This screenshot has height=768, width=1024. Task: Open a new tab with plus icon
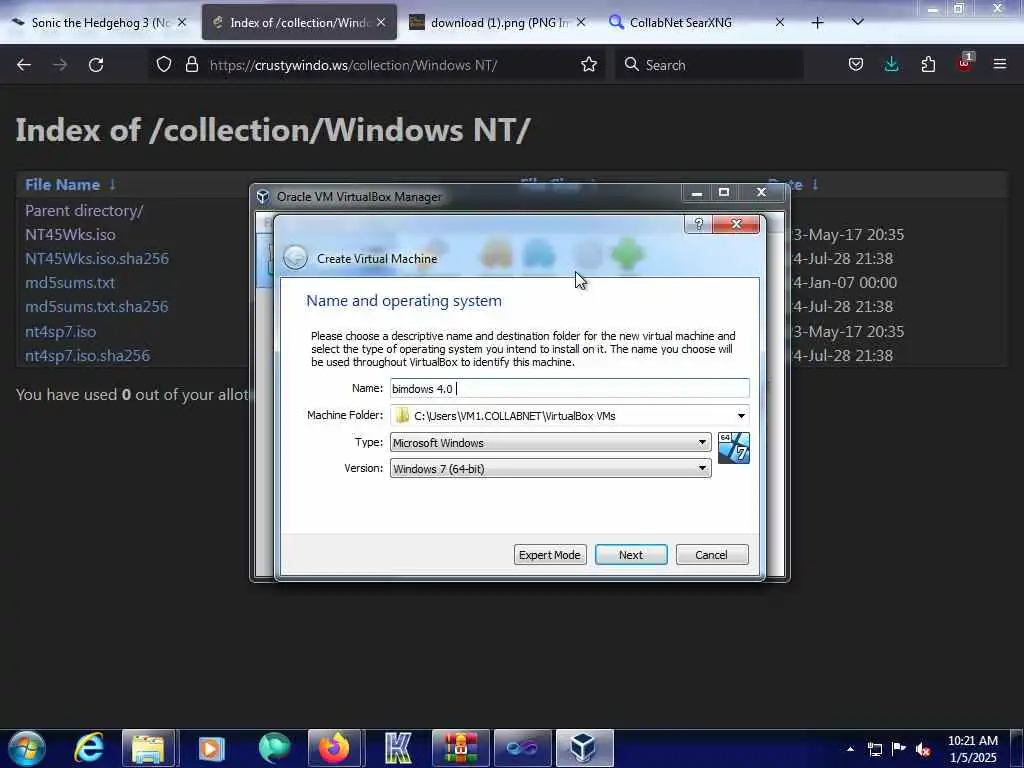(x=817, y=22)
